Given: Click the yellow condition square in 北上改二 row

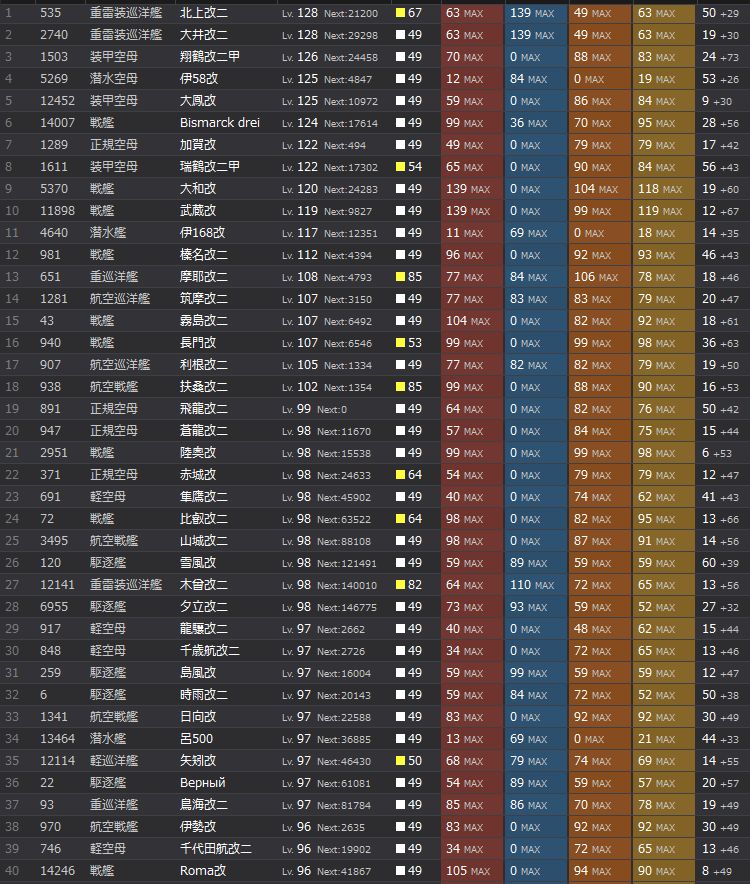Looking at the screenshot, I should point(400,13).
